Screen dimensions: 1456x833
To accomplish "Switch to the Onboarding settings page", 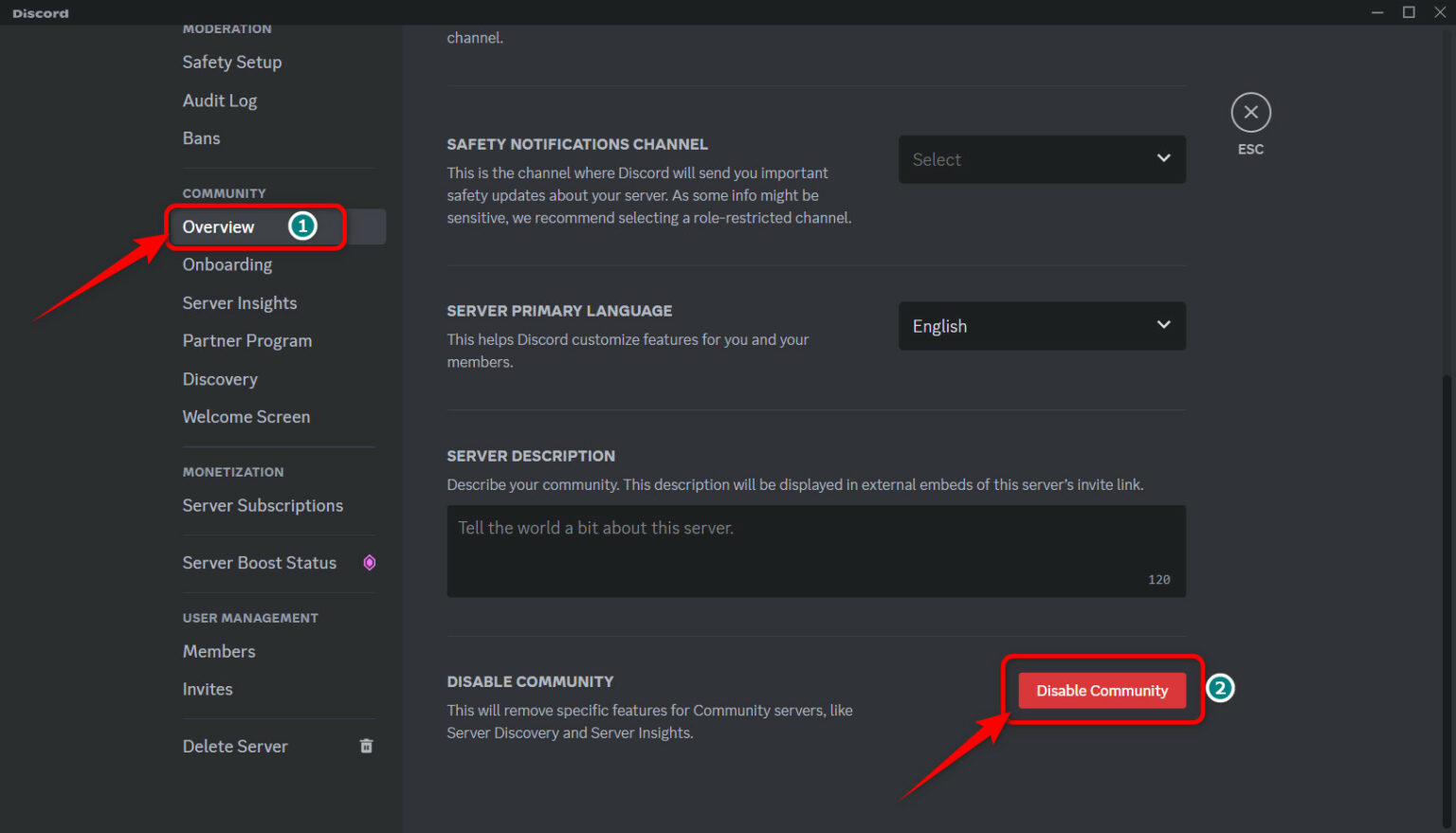I will pyautogui.click(x=227, y=264).
